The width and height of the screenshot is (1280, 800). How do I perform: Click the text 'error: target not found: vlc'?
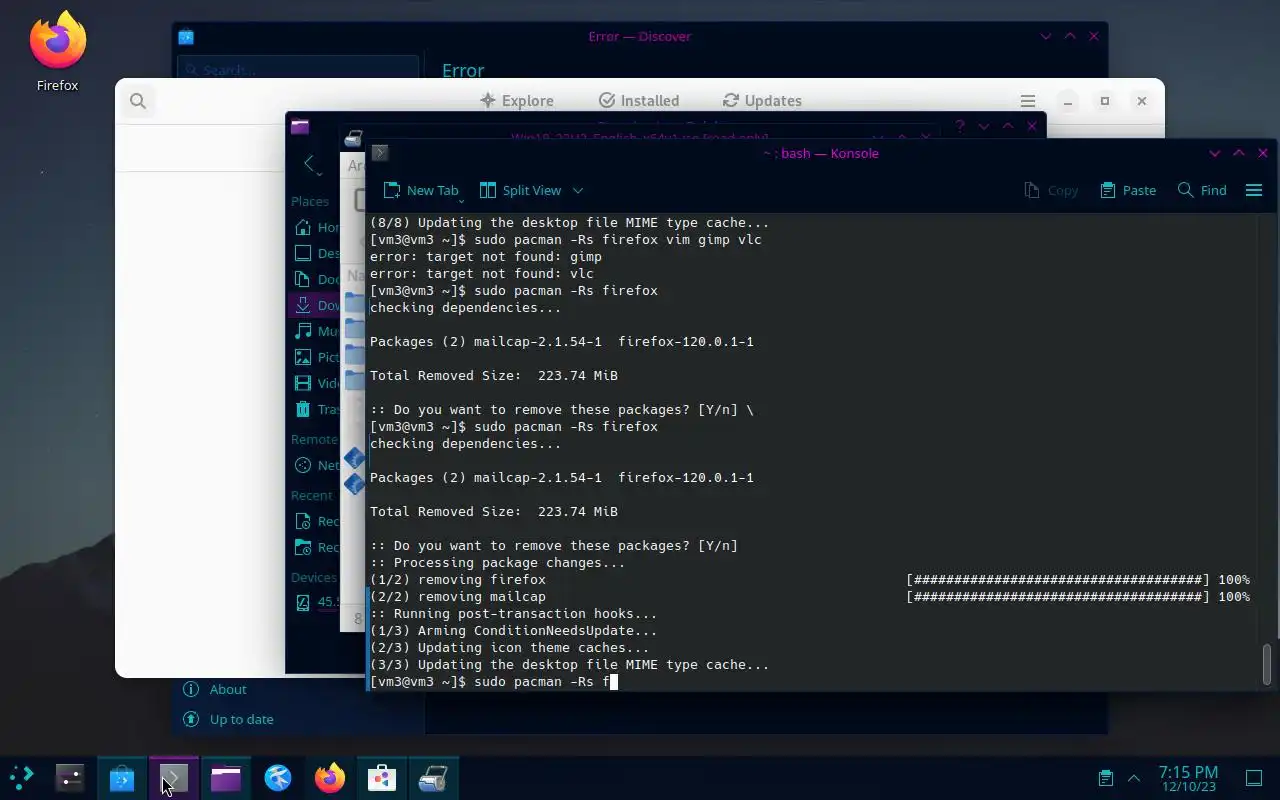482,274
